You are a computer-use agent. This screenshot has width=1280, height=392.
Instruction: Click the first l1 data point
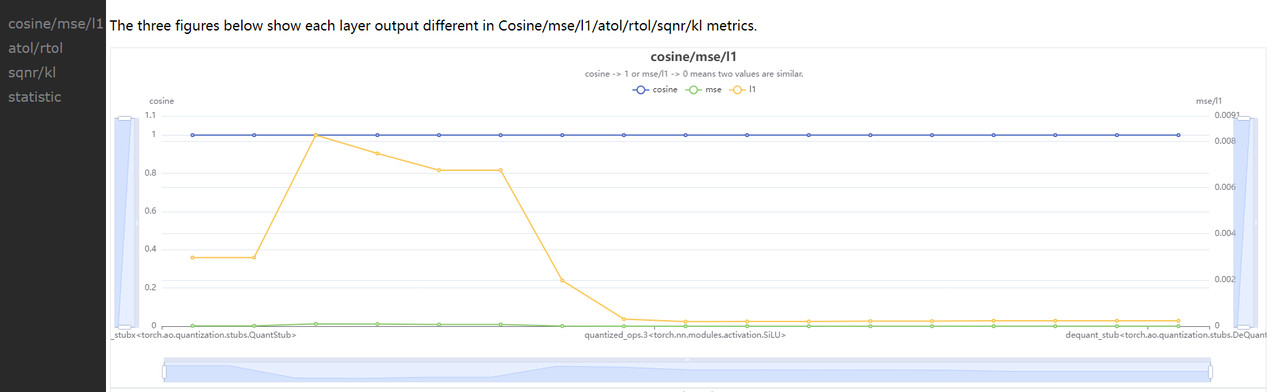click(193, 258)
